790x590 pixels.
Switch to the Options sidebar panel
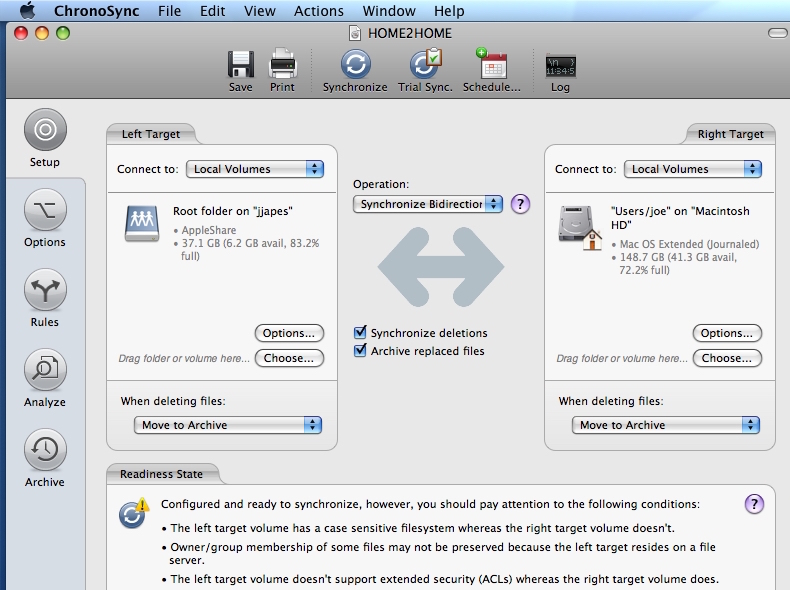(x=45, y=211)
